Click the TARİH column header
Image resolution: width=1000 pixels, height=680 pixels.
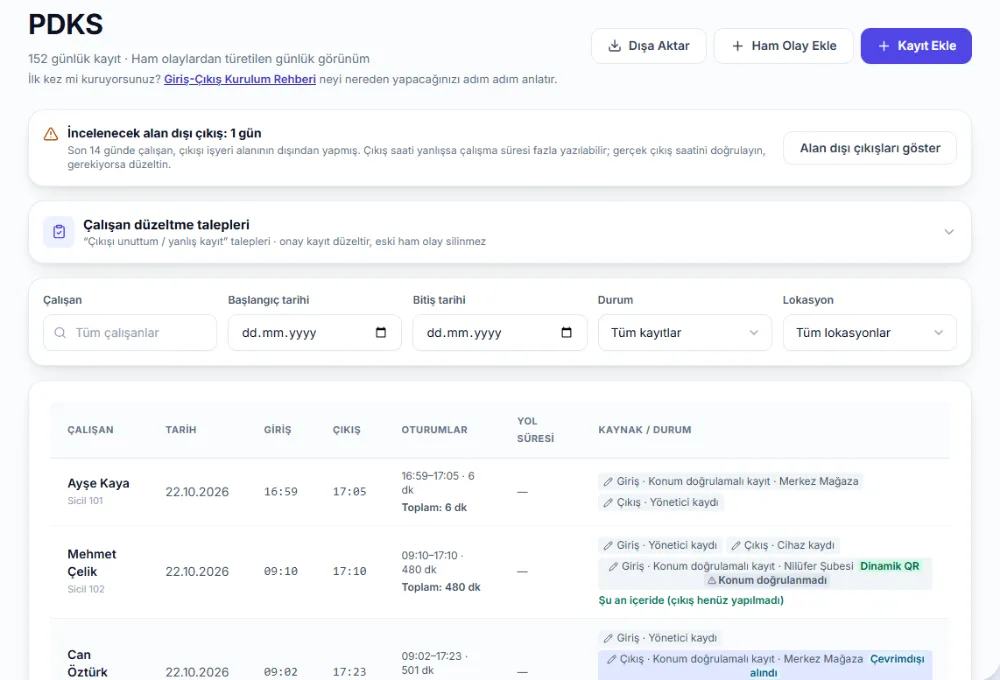tap(181, 430)
